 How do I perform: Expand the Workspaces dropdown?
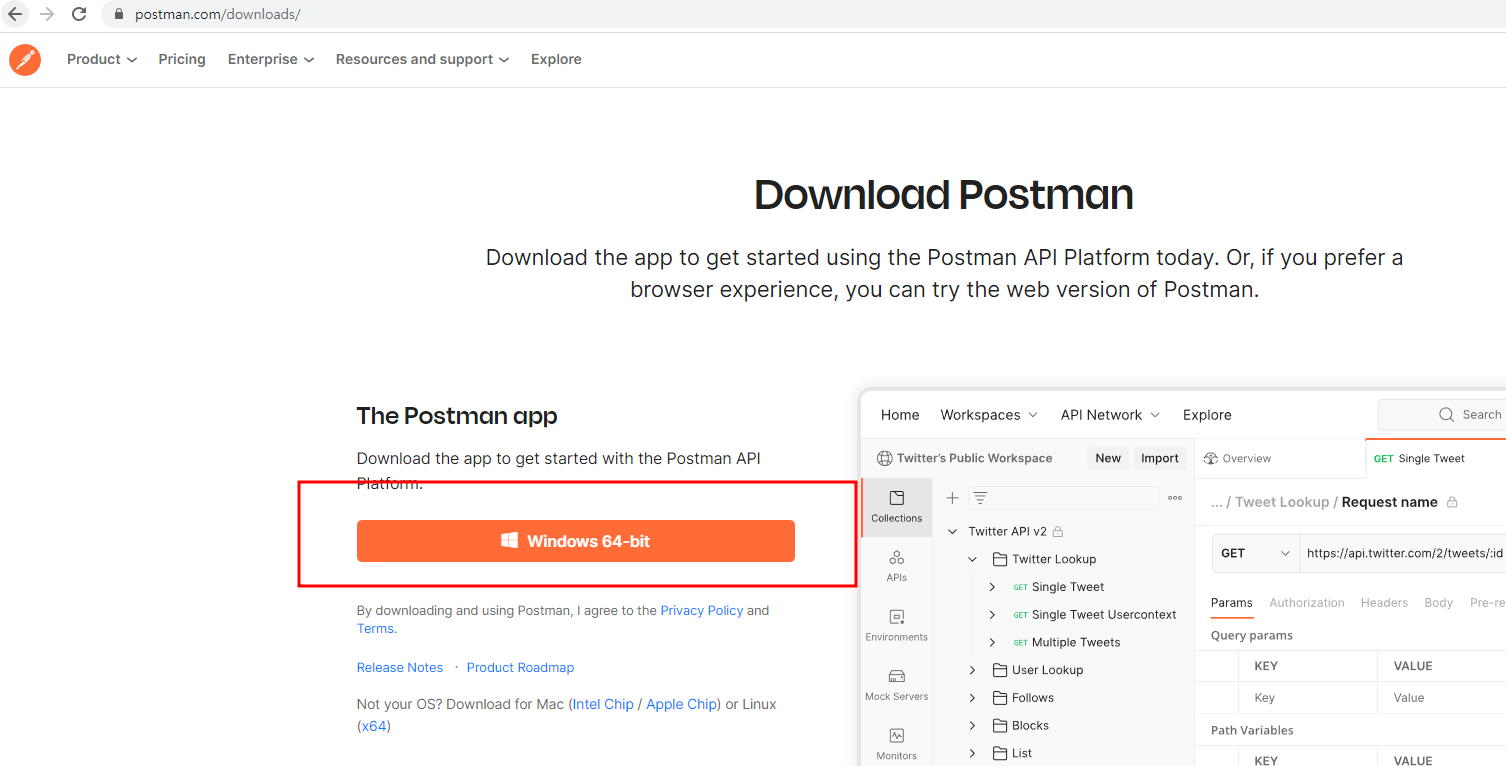click(x=989, y=415)
